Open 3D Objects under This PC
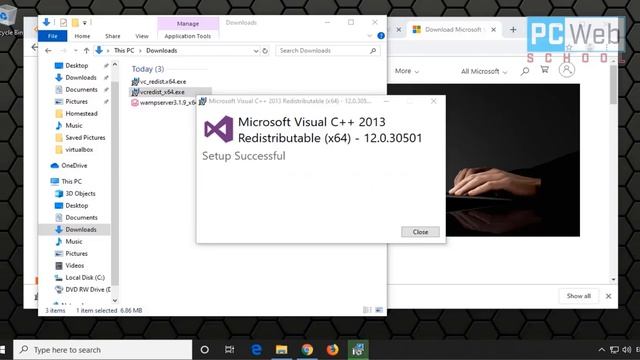This screenshot has height=360, width=640. click(80, 193)
